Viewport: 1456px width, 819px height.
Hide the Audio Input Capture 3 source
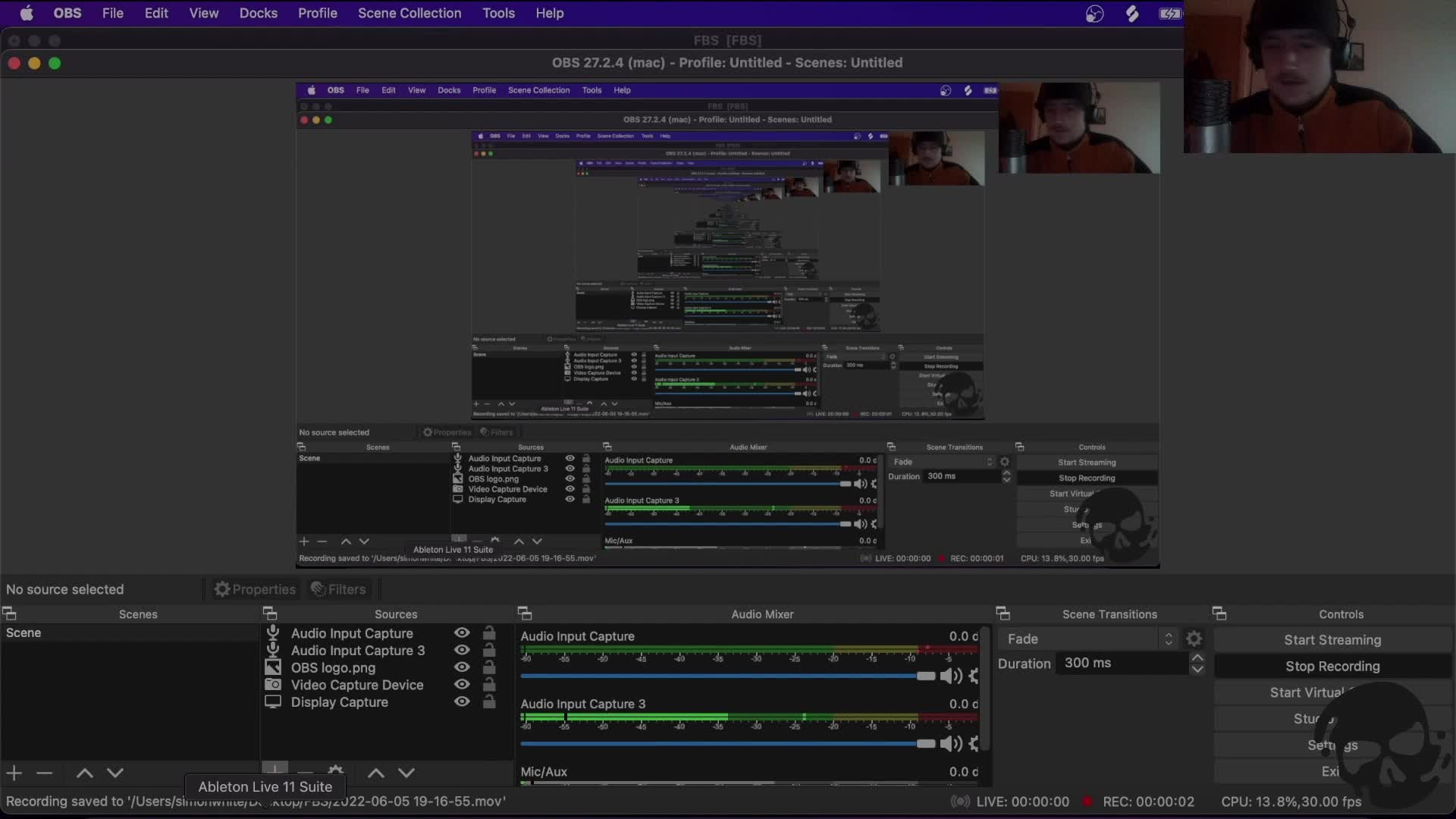click(462, 650)
